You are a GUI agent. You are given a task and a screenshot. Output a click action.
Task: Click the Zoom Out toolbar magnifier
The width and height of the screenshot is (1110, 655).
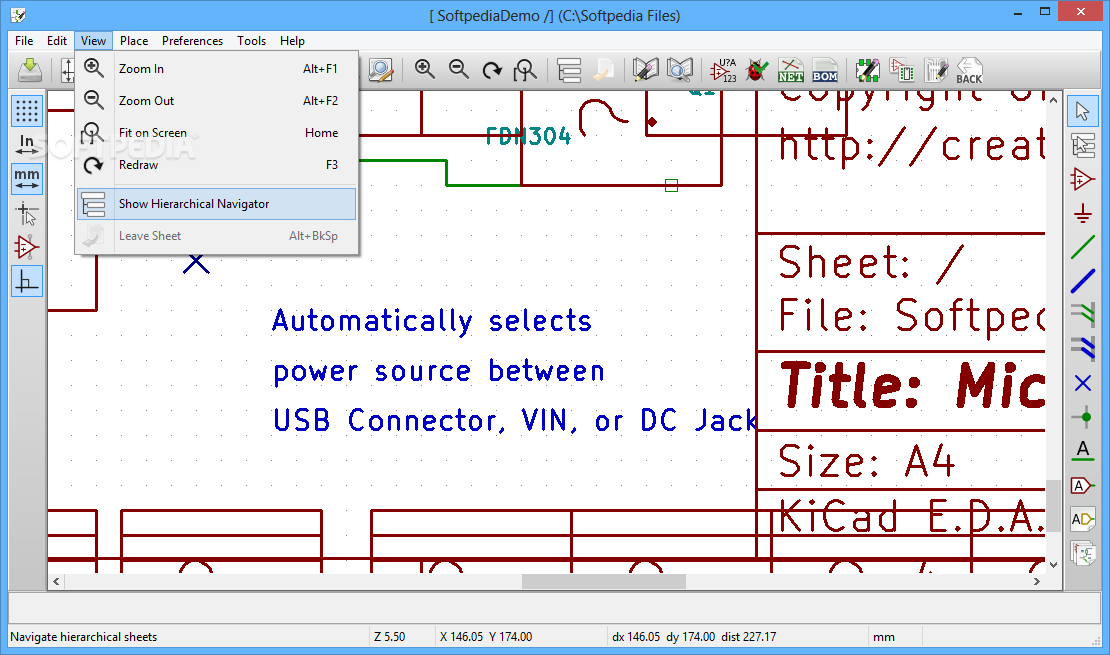coord(459,69)
